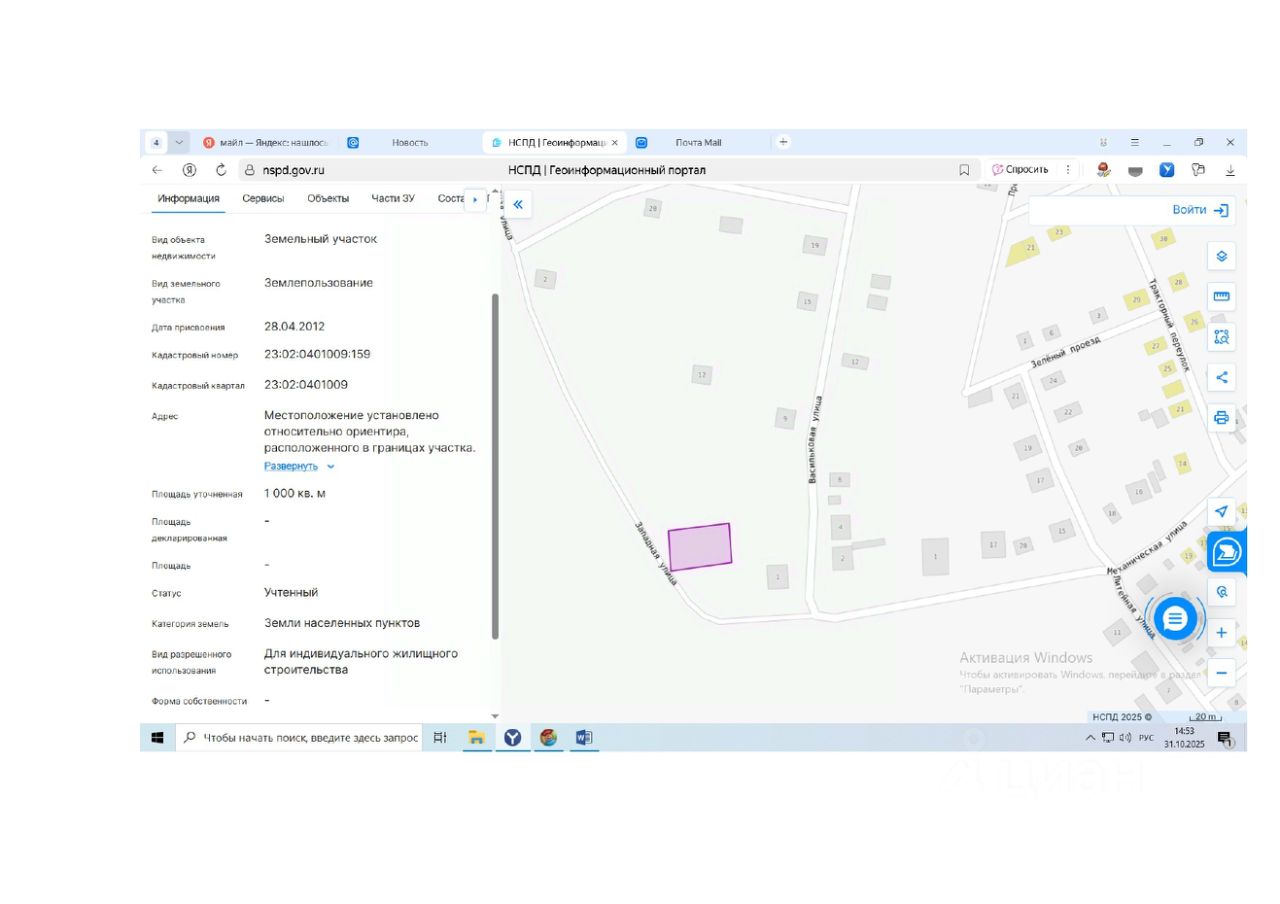Open the round chat assistant bubble
Screen dimensions: 1280x904
tap(1175, 619)
